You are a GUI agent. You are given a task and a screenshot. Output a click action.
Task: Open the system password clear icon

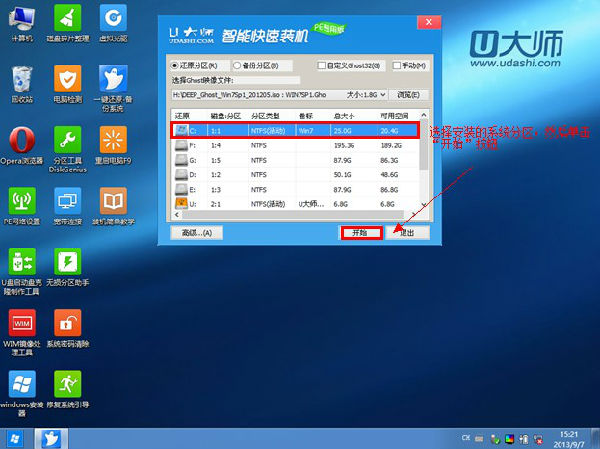point(68,328)
